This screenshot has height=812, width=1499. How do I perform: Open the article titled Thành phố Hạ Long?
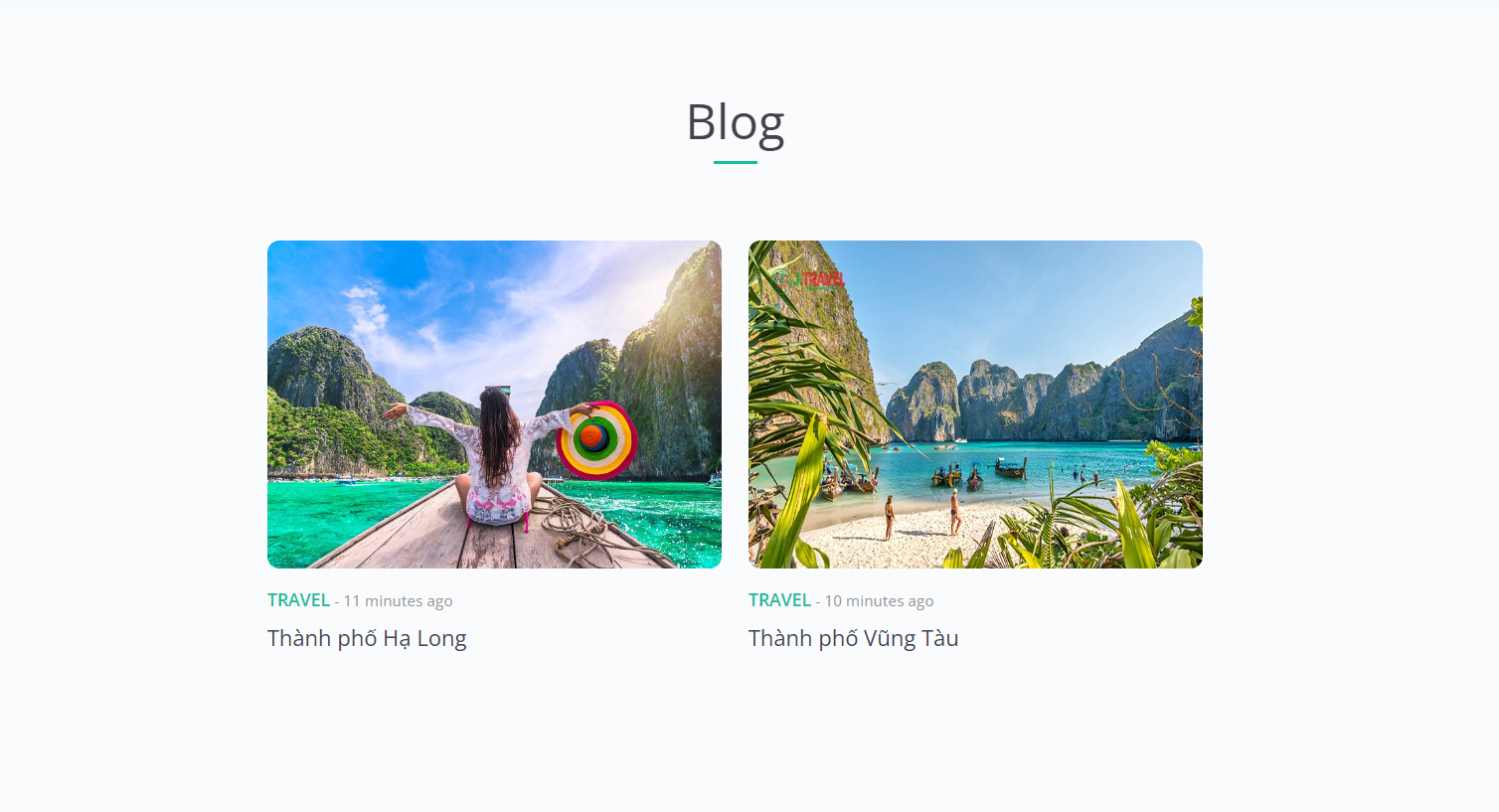367,638
